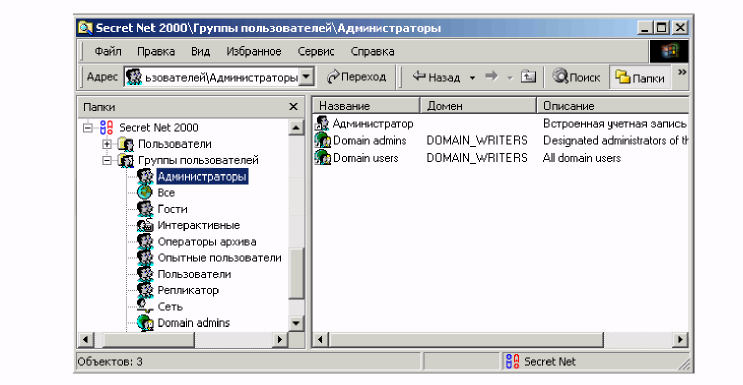This screenshot has height=385, width=743.
Task: Click the address field path text
Action: tap(221, 77)
